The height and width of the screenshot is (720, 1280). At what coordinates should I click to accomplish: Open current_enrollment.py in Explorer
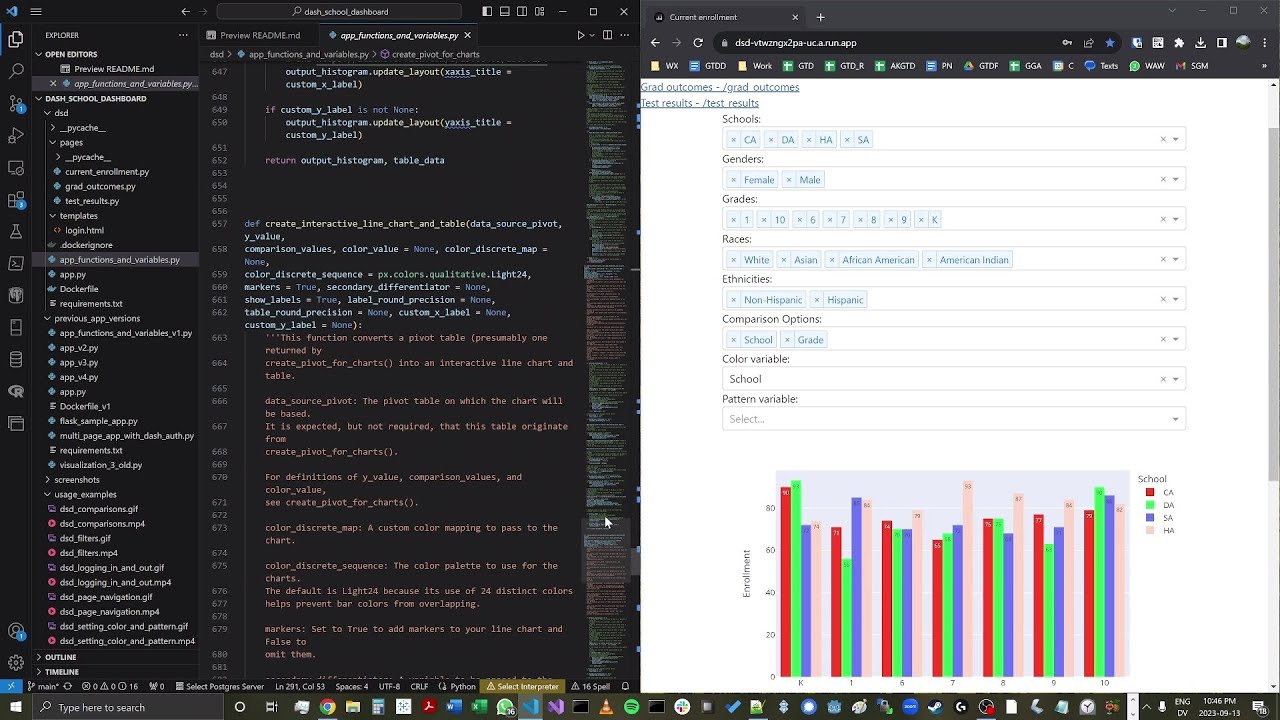click(107, 172)
